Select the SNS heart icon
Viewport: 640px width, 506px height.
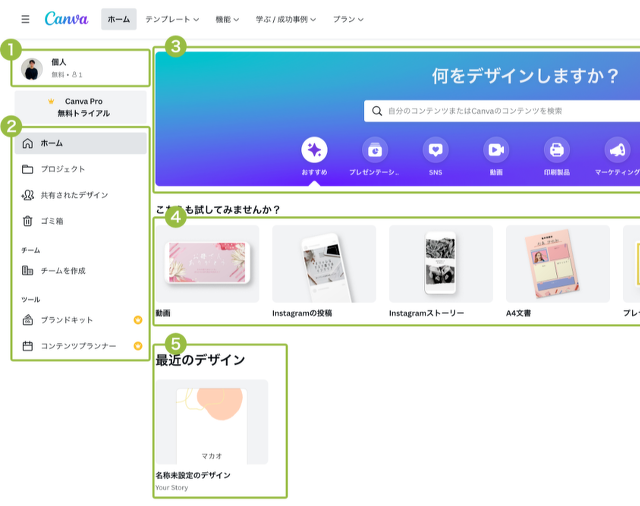[435, 150]
